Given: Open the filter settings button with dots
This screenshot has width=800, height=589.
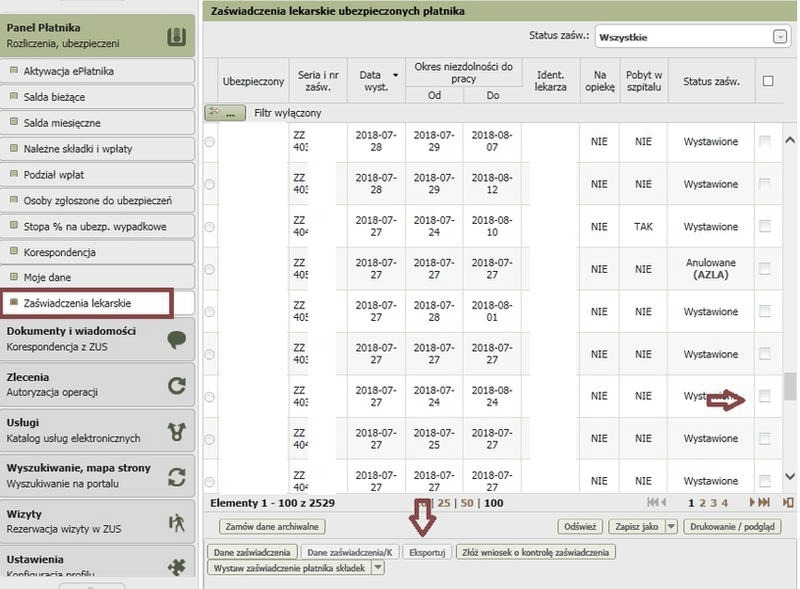Looking at the screenshot, I should 225,113.
